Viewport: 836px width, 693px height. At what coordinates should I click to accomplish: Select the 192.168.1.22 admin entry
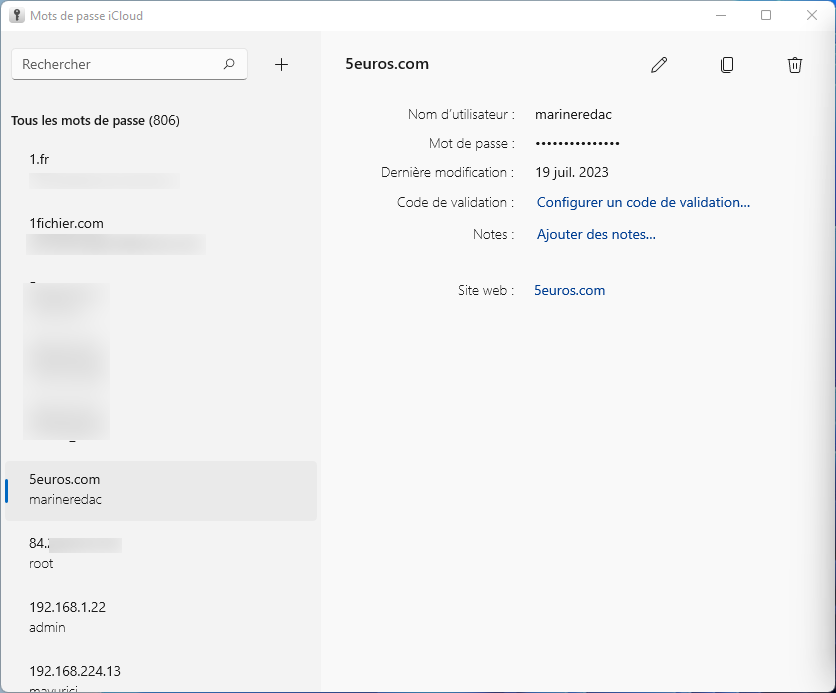point(160,618)
